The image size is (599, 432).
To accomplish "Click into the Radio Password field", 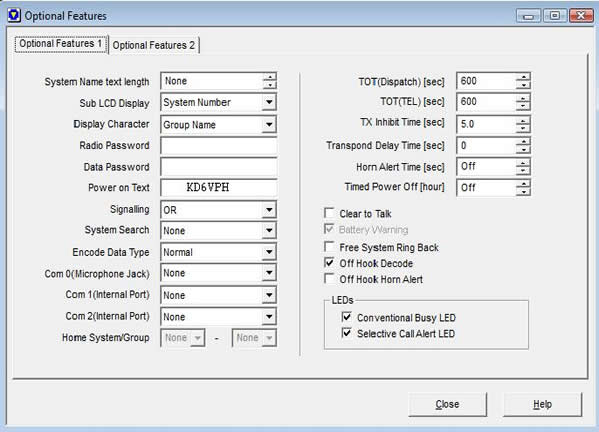I will click(x=219, y=146).
